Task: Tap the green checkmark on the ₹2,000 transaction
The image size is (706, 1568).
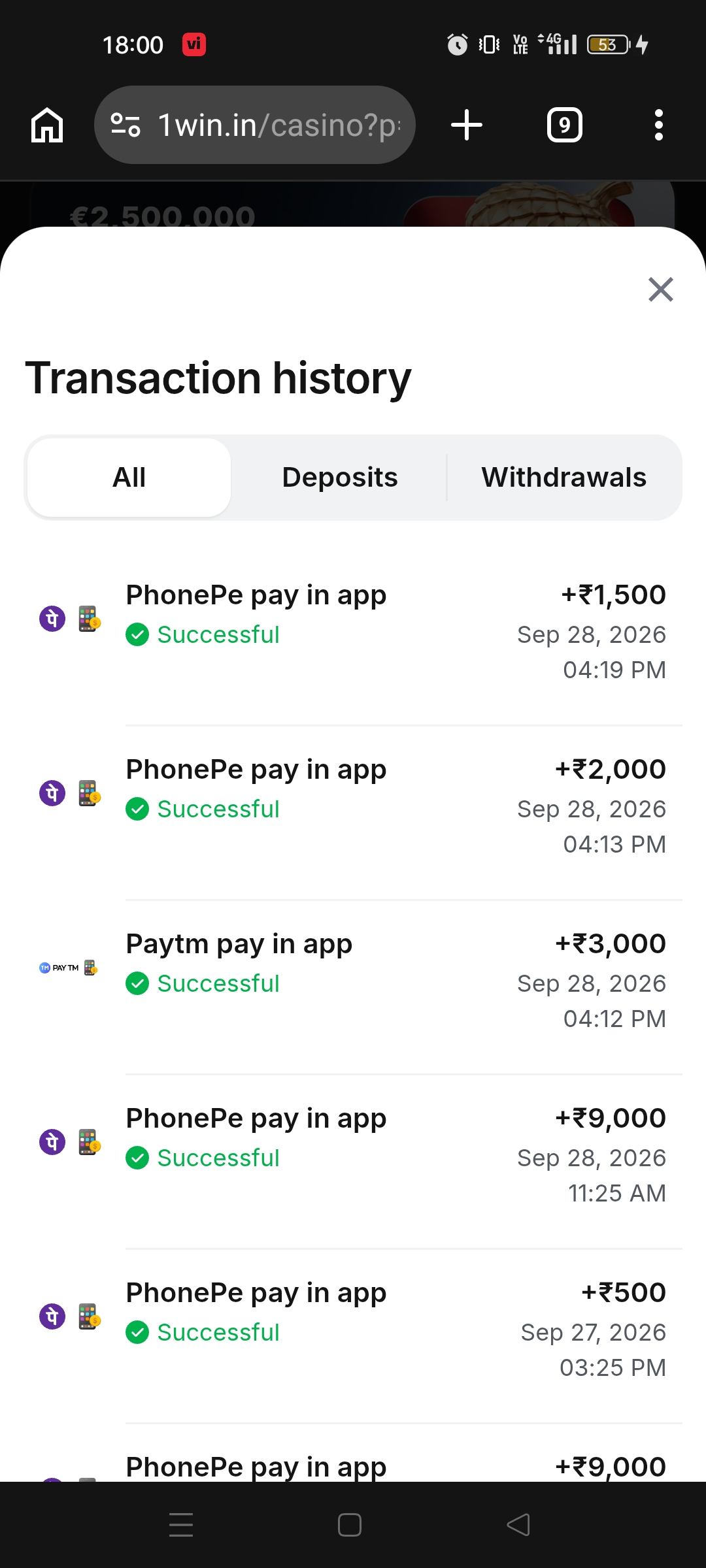Action: (137, 809)
